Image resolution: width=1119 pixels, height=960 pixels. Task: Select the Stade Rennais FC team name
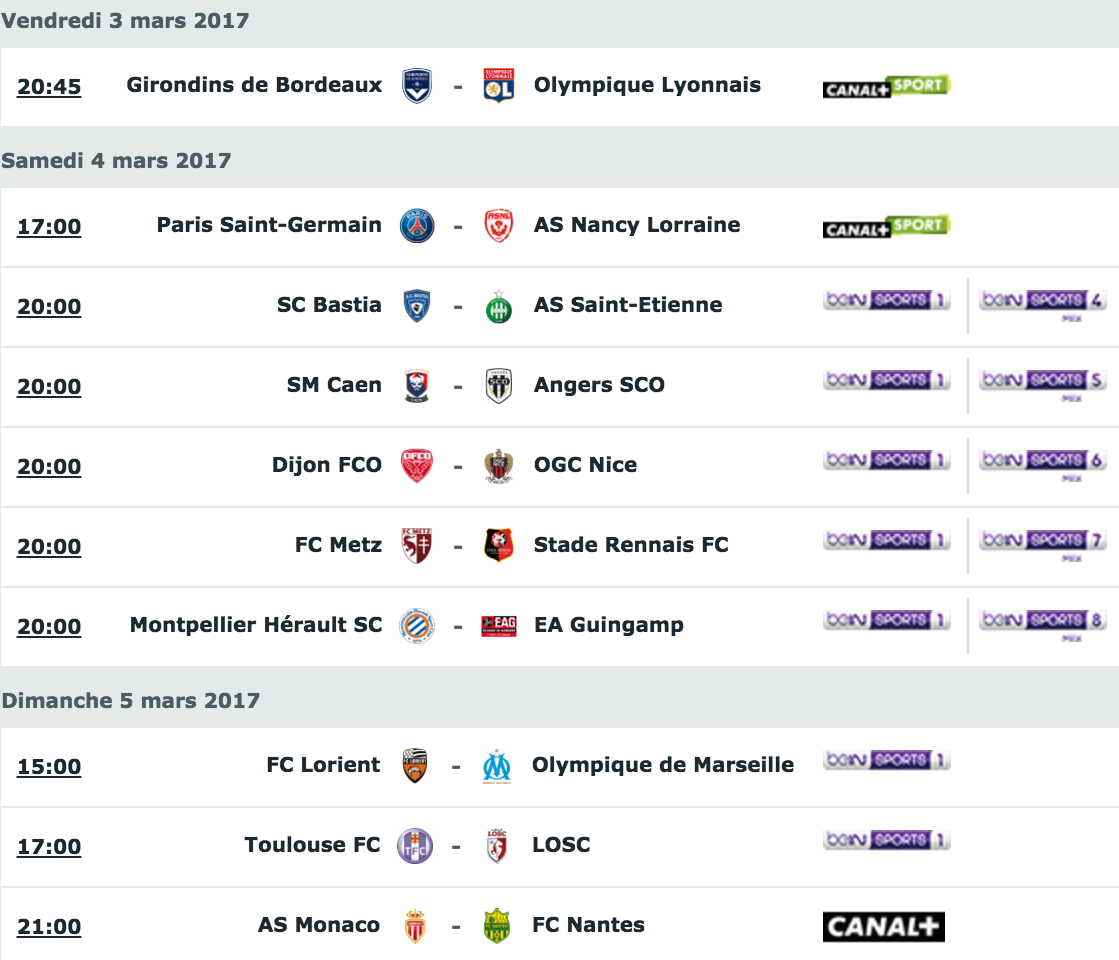[x=631, y=545]
